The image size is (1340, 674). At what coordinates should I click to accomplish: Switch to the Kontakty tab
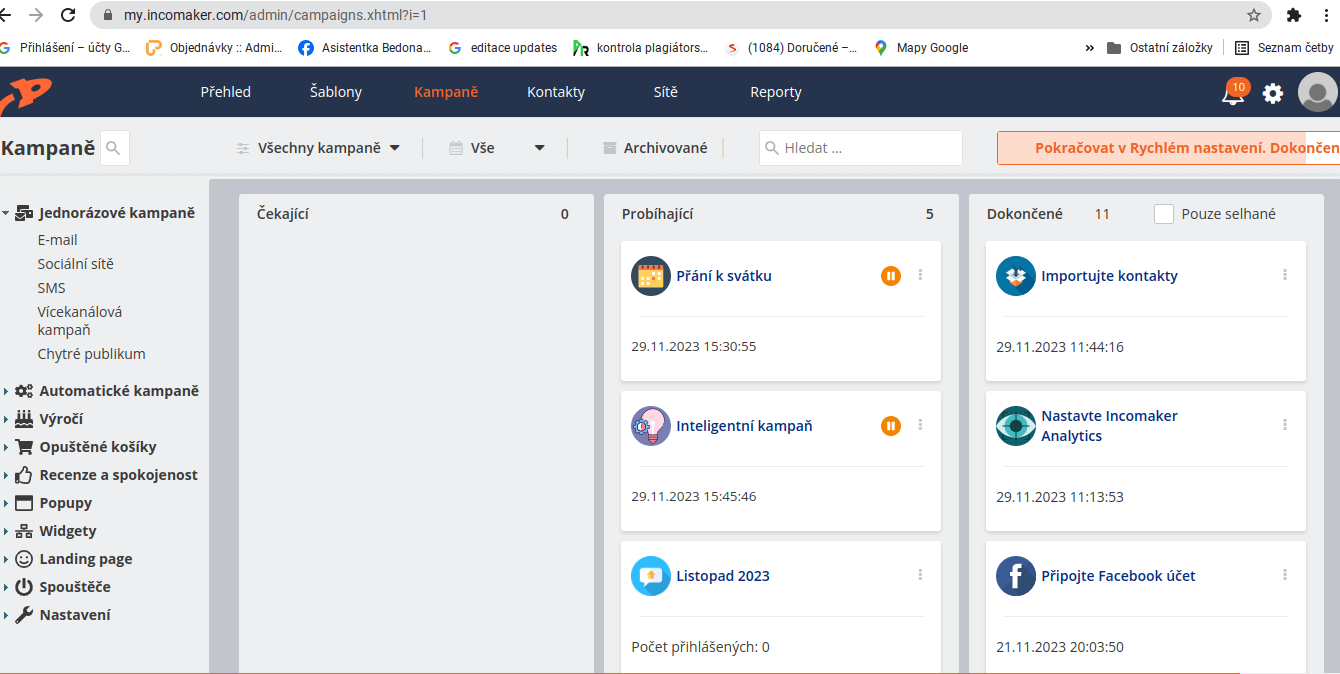click(x=555, y=91)
